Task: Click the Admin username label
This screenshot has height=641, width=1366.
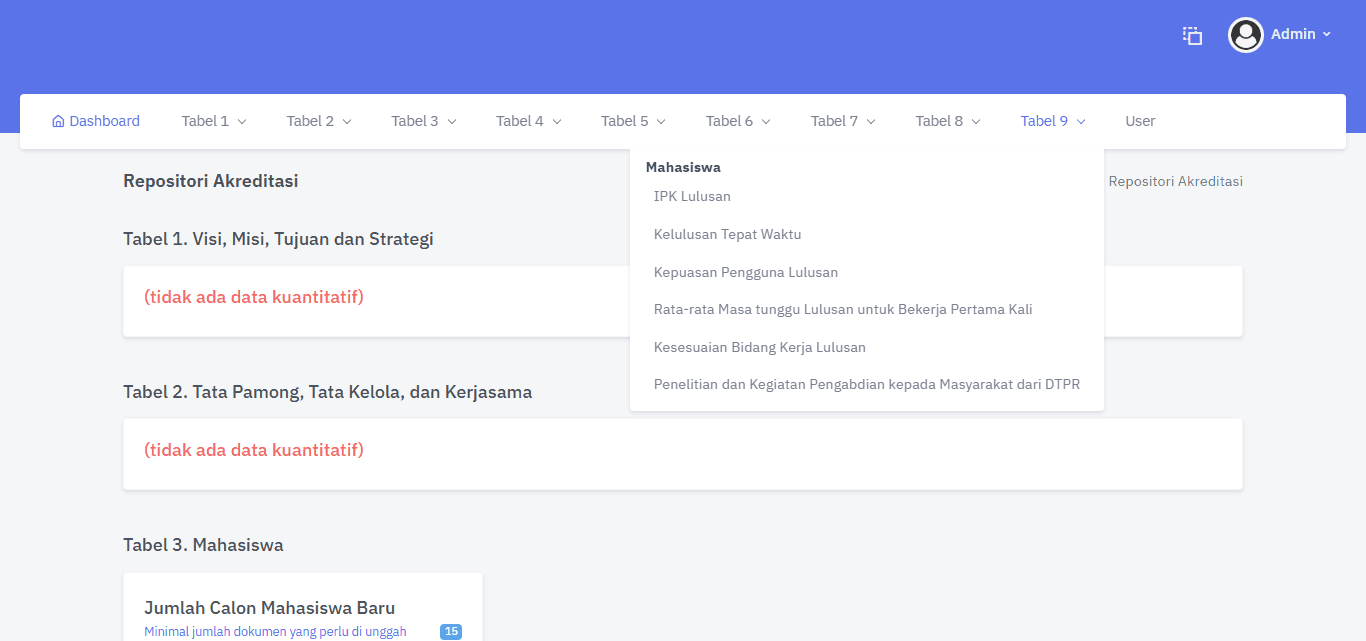Action: coord(1293,34)
